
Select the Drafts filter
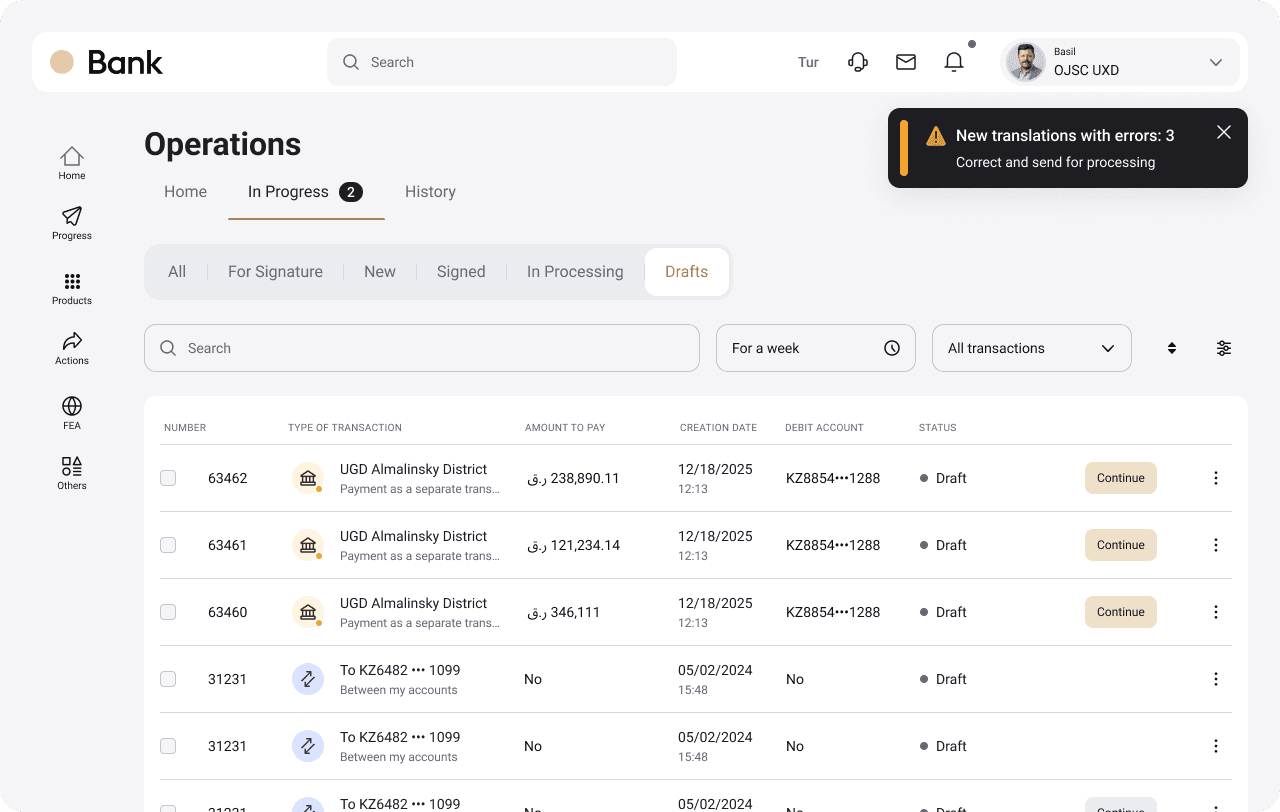[687, 272]
